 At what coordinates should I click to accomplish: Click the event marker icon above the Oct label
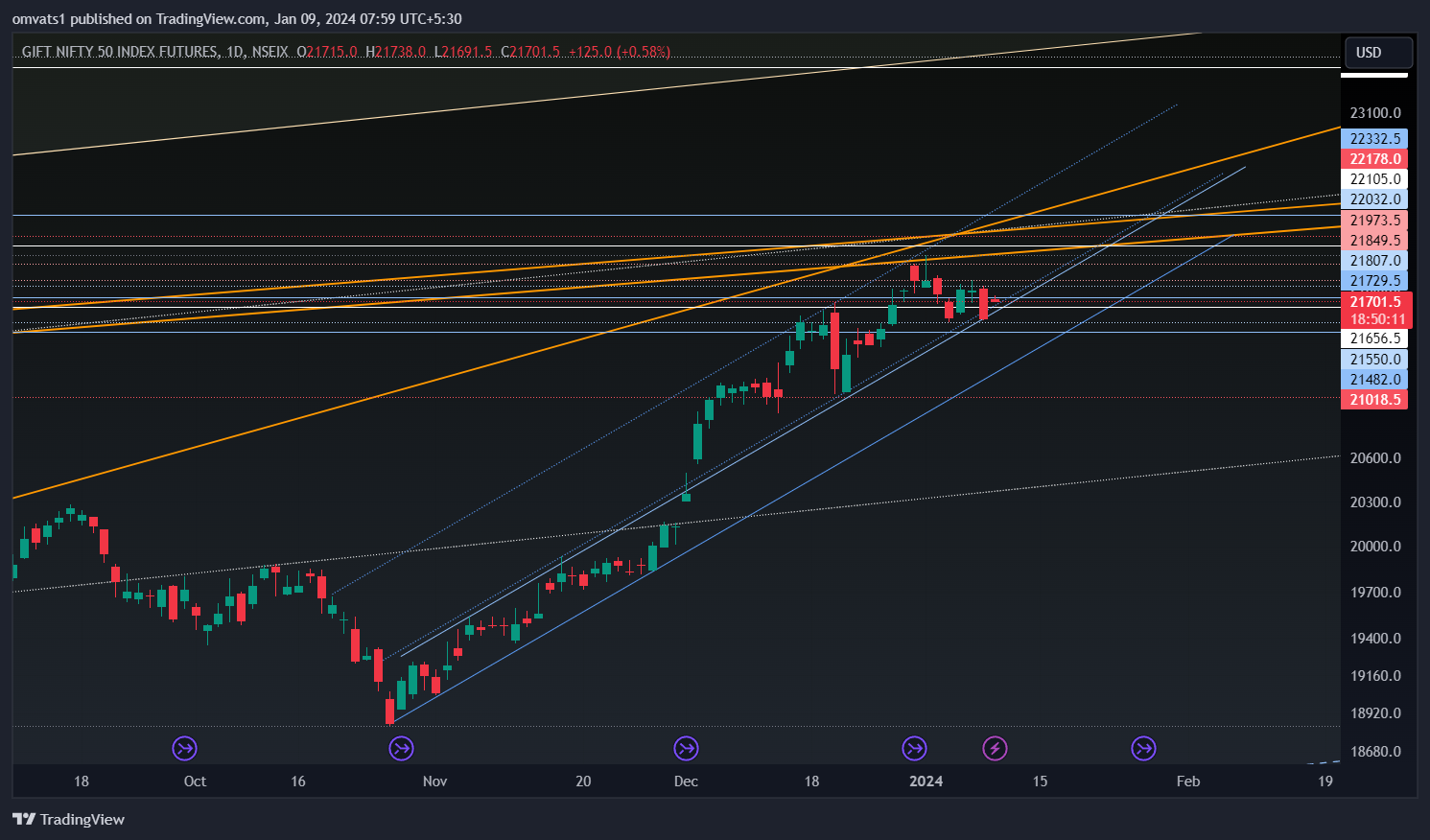(x=184, y=748)
